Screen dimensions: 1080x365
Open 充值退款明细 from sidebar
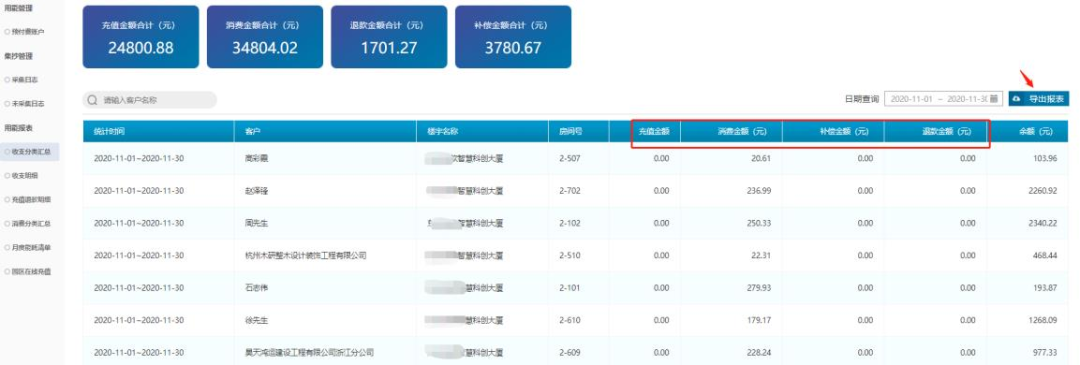pyautogui.click(x=30, y=200)
